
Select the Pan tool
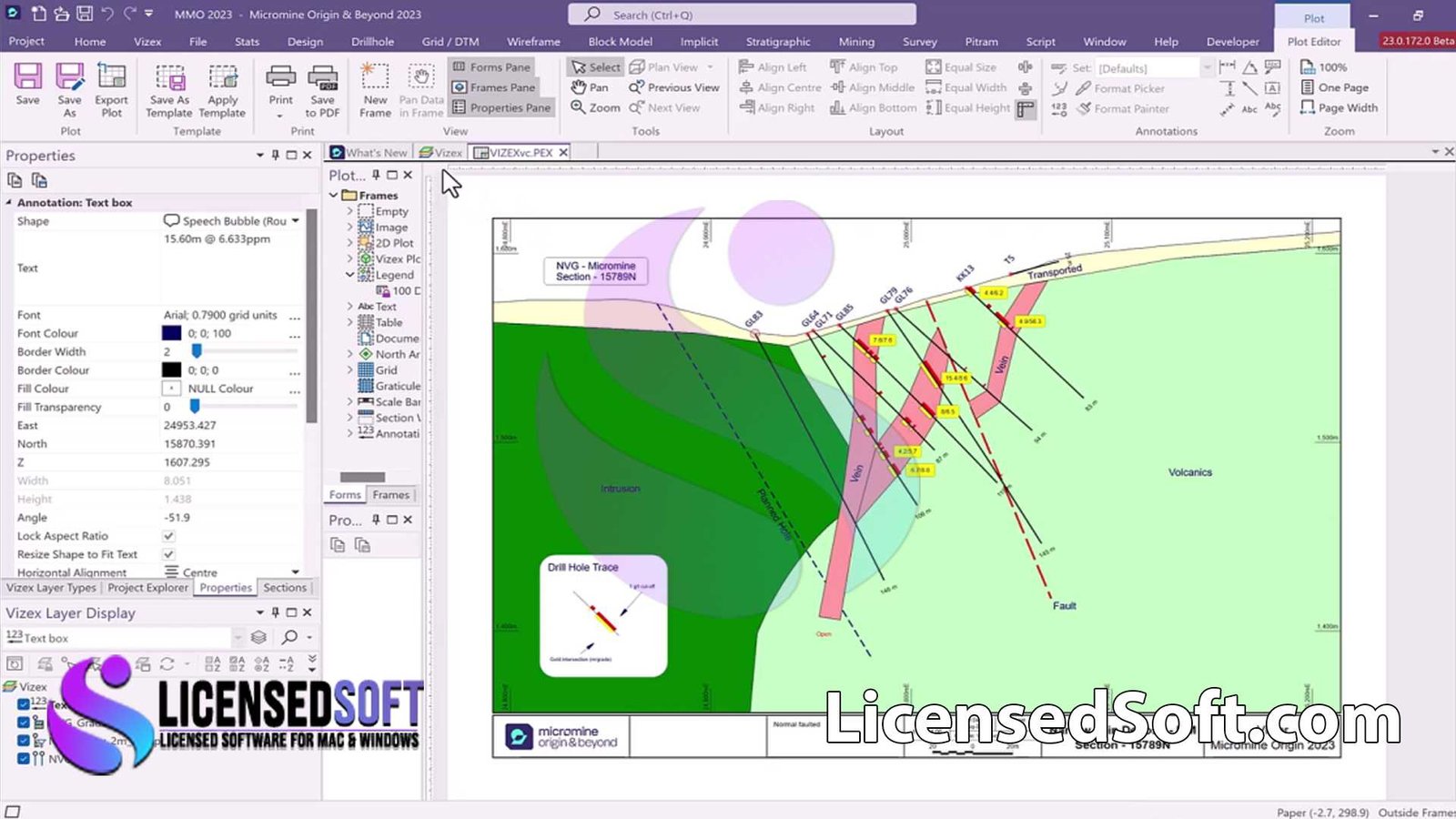[x=590, y=87]
